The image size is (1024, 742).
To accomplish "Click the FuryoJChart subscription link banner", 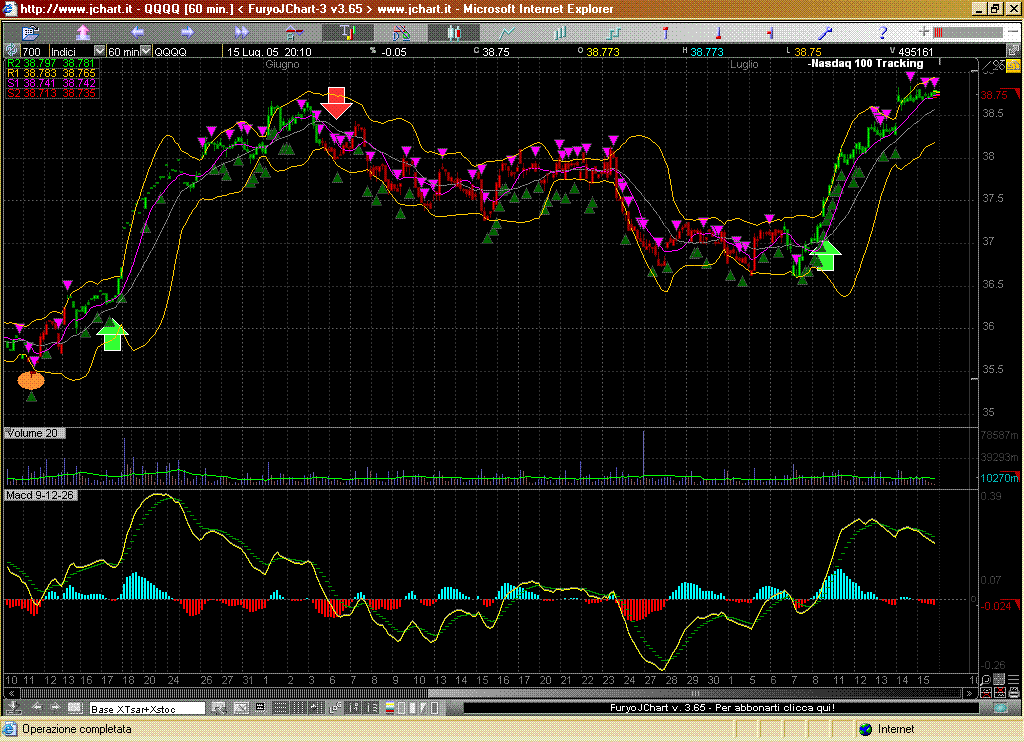I will pos(721,708).
